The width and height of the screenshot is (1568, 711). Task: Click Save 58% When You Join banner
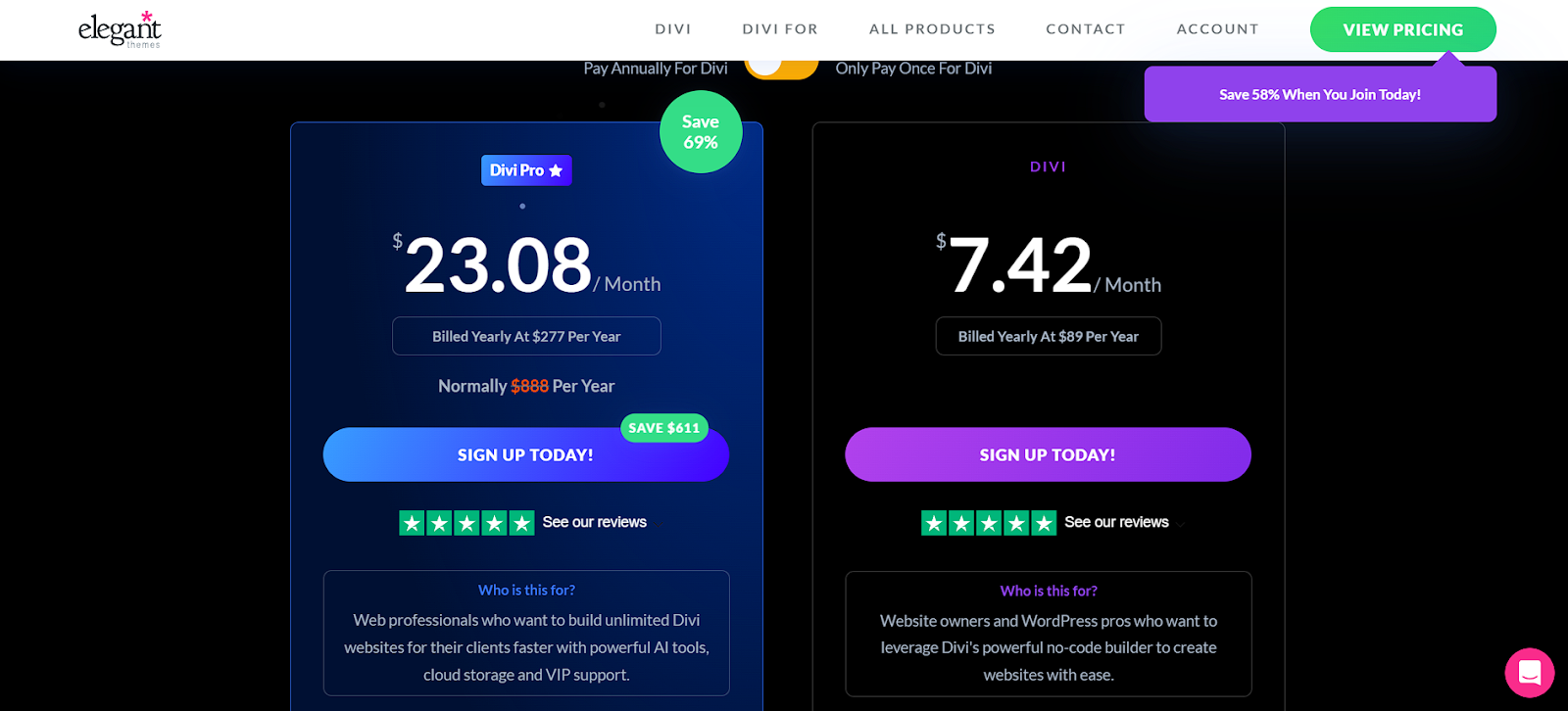[1320, 94]
